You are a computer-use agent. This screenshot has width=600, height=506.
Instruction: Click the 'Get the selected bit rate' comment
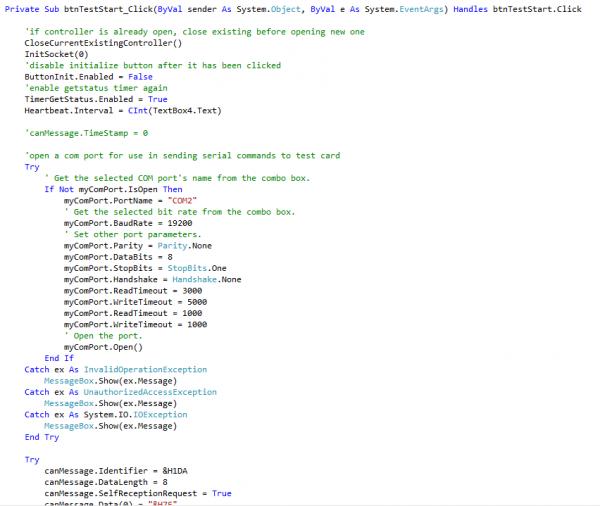pyautogui.click(x=179, y=212)
